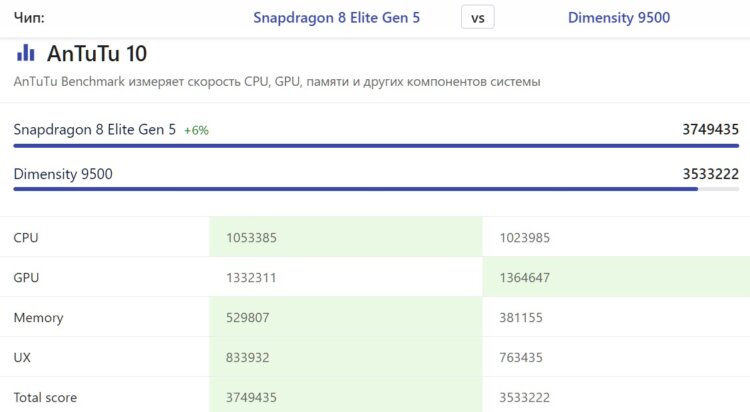The height and width of the screenshot is (412, 750).
Task: Select the Dimensity total score 3533222 above the bar
Action: click(x=710, y=174)
